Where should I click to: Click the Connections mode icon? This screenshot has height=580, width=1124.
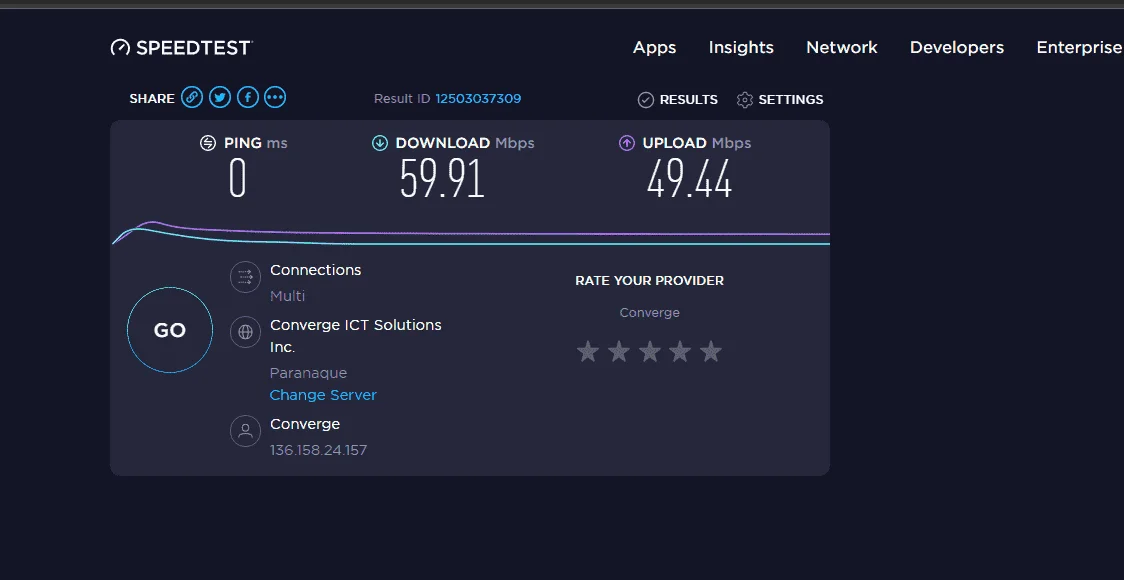[245, 277]
